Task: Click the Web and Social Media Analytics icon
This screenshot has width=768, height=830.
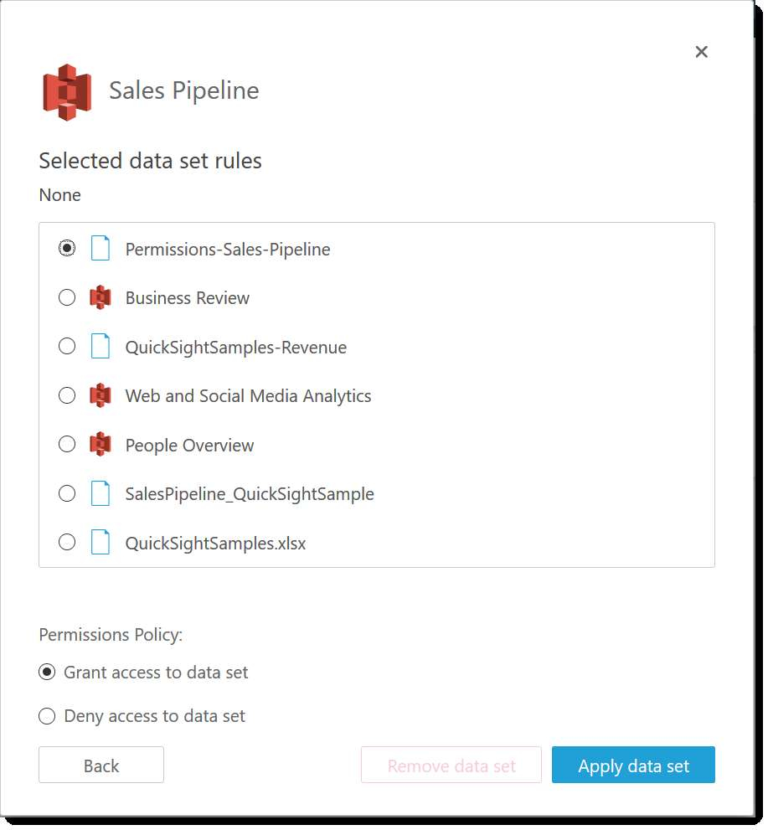Action: [x=100, y=395]
